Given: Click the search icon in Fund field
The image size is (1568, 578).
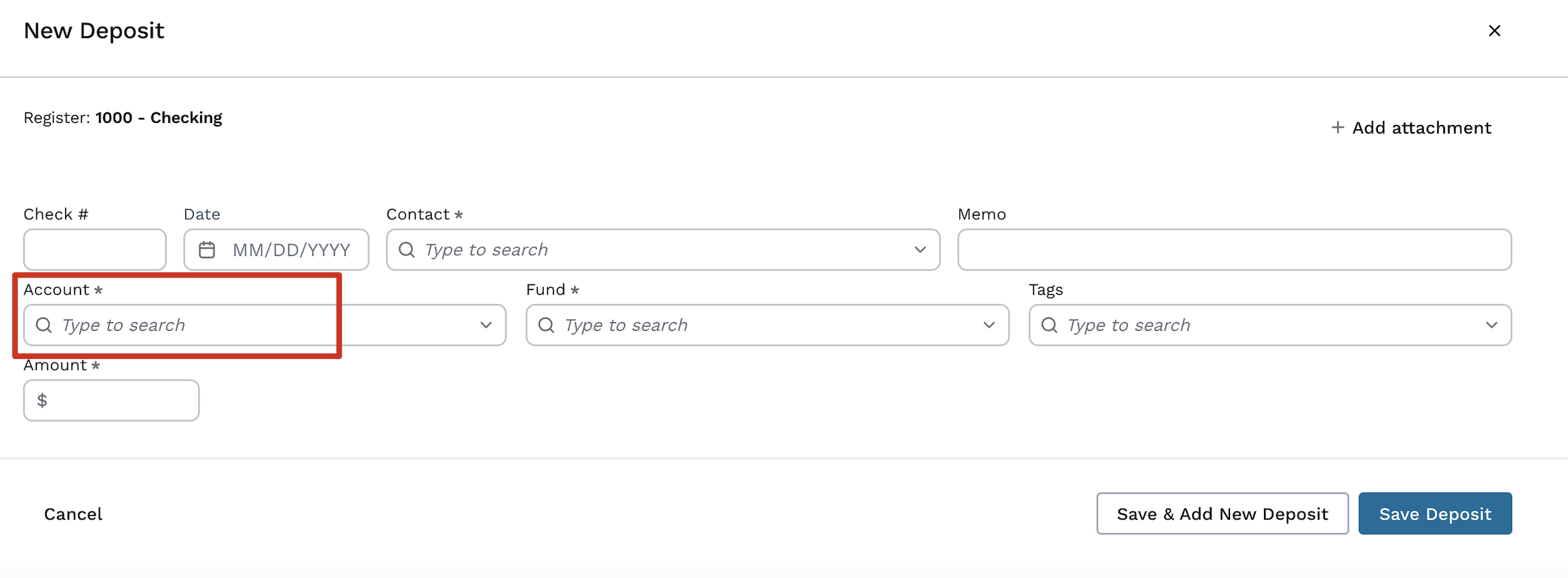Looking at the screenshot, I should click(546, 325).
